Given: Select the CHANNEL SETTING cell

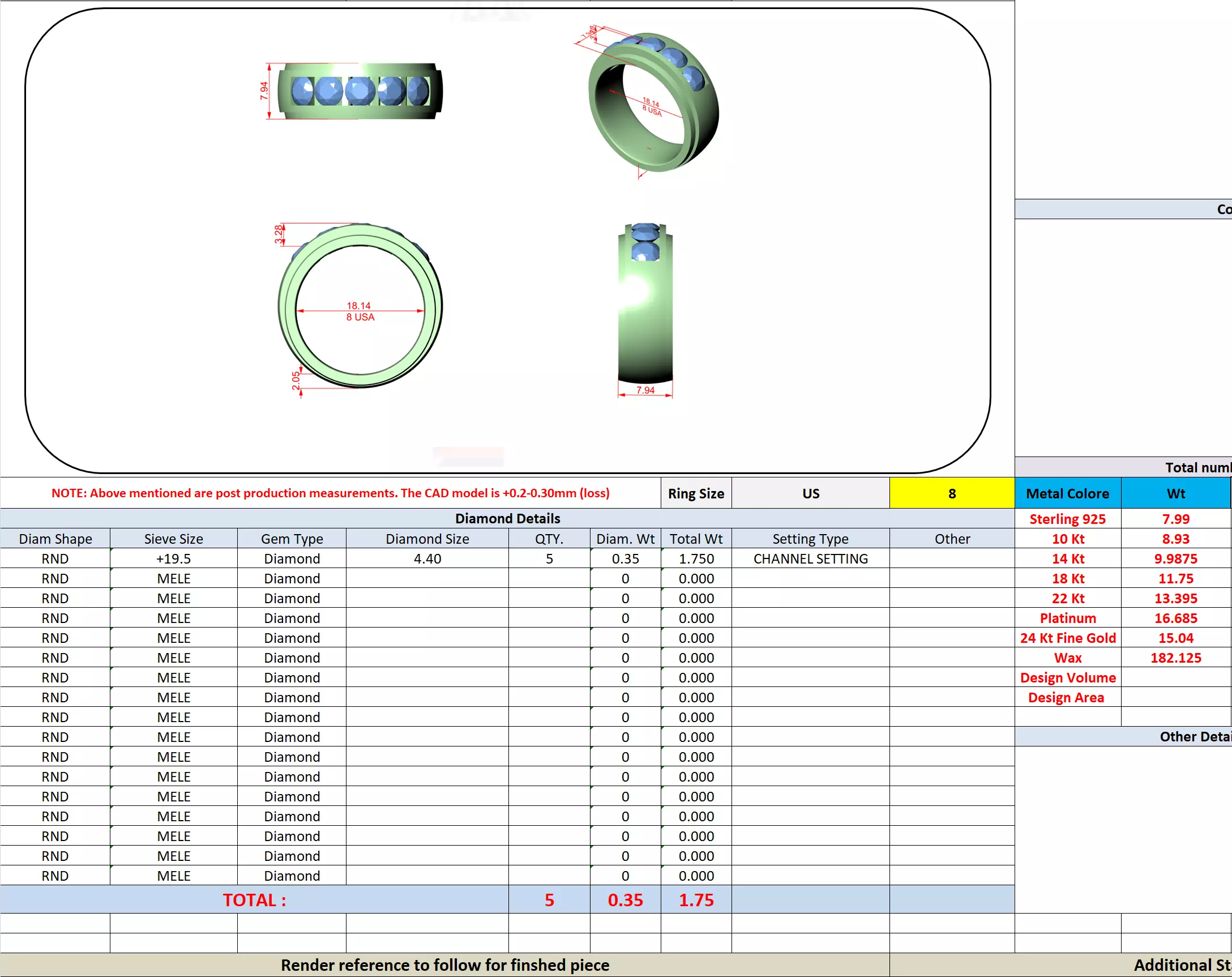Looking at the screenshot, I should tap(810, 558).
